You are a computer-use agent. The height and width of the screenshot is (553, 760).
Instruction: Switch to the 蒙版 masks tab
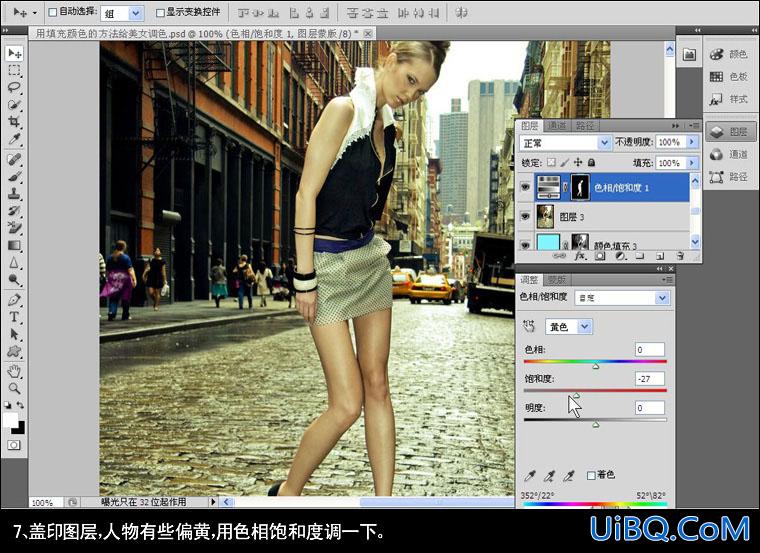tap(556, 280)
